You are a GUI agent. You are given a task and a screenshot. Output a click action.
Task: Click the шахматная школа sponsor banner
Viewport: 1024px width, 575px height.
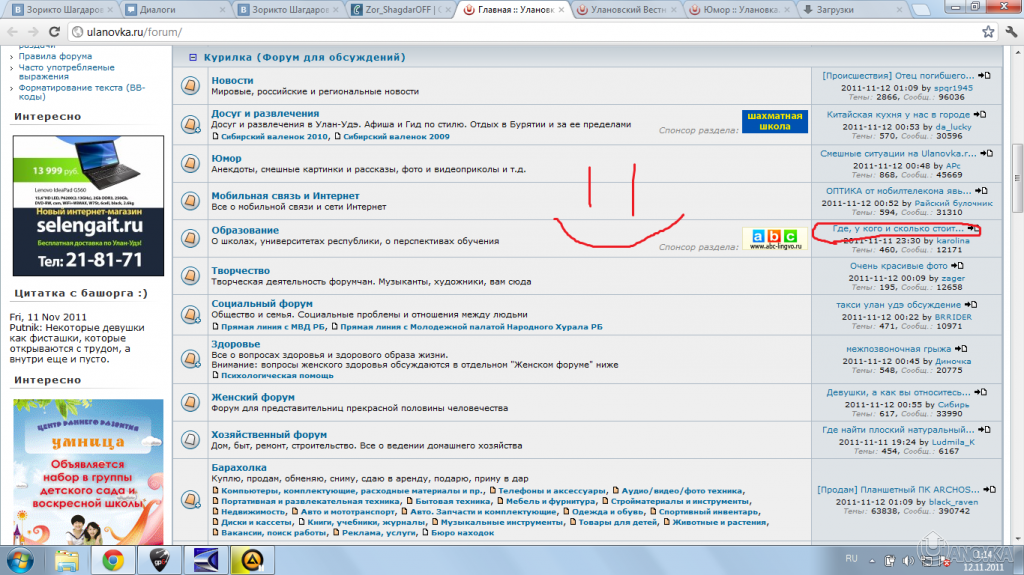775,122
